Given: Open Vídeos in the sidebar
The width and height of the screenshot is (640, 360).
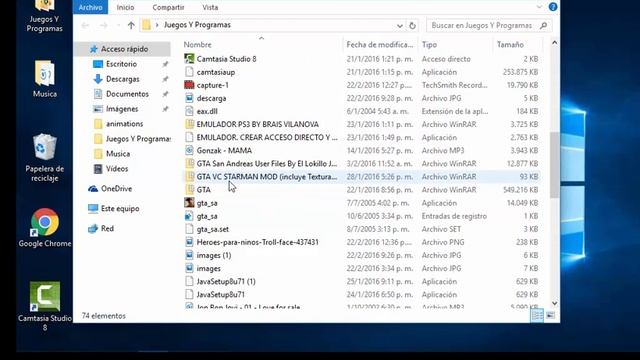Looking at the screenshot, I should (x=117, y=169).
